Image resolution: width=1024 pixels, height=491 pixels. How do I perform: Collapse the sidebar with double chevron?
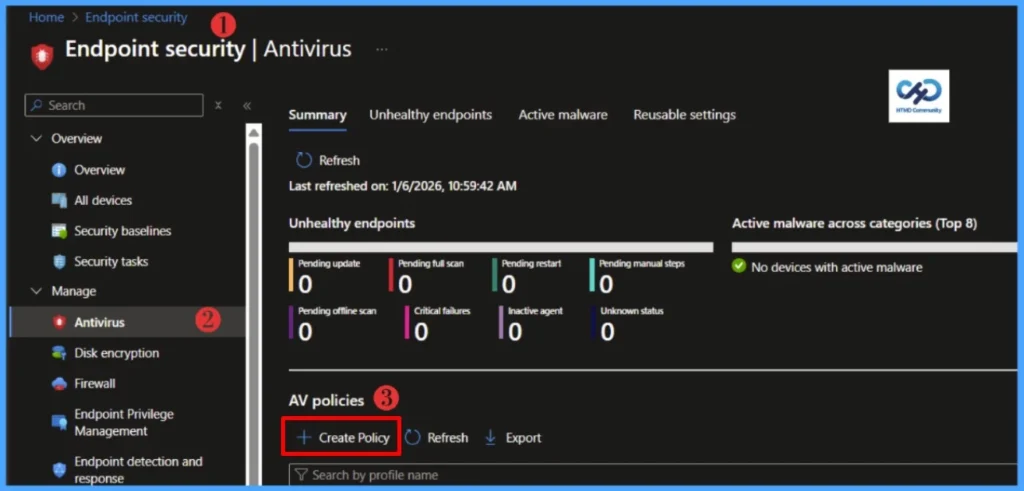click(x=247, y=106)
